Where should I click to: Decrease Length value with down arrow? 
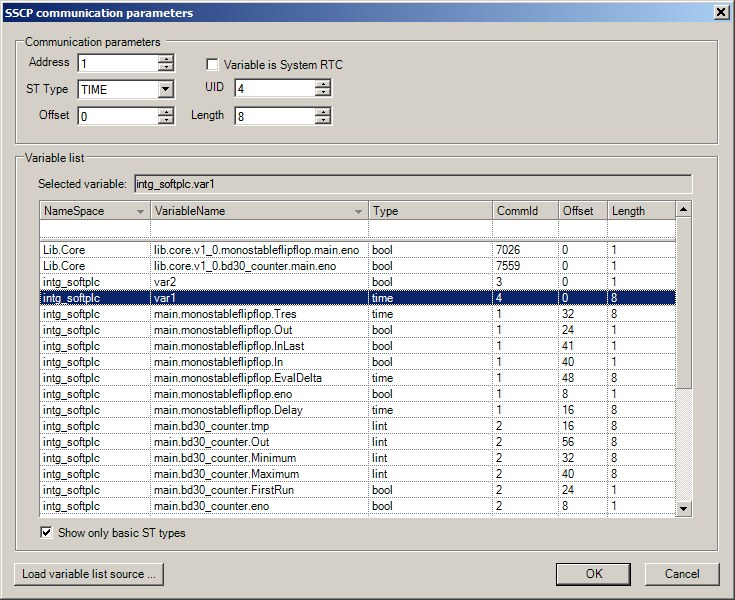pos(322,120)
